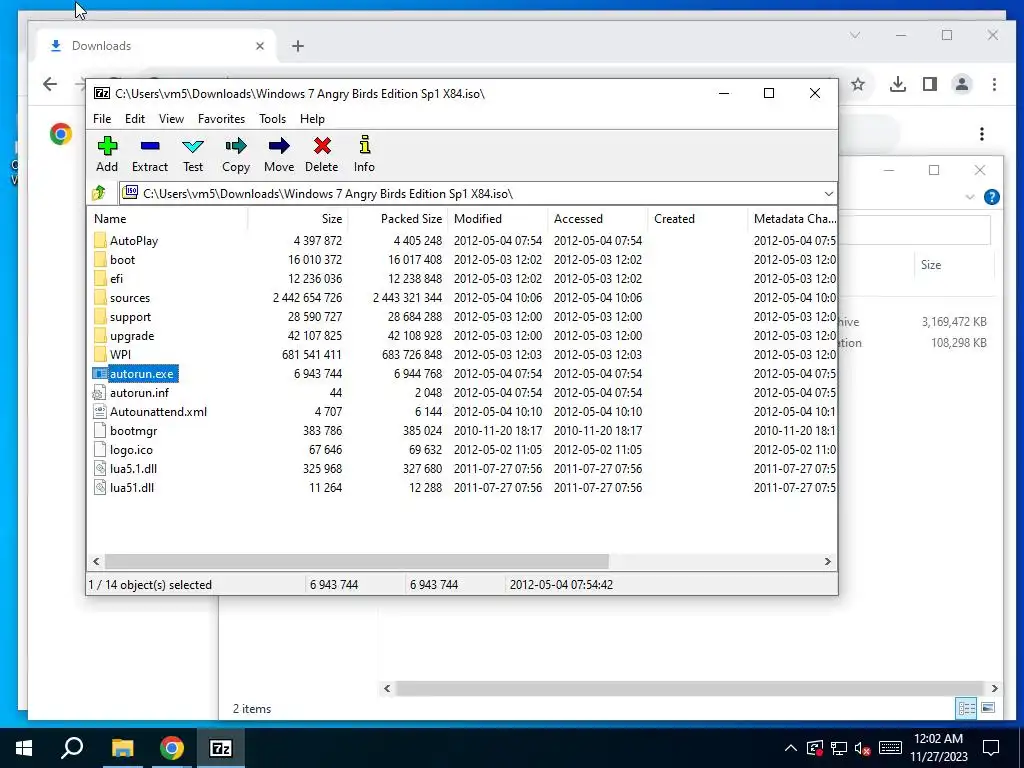The height and width of the screenshot is (768, 1024).
Task: Sort the list by the Name column
Action: coord(167,219)
